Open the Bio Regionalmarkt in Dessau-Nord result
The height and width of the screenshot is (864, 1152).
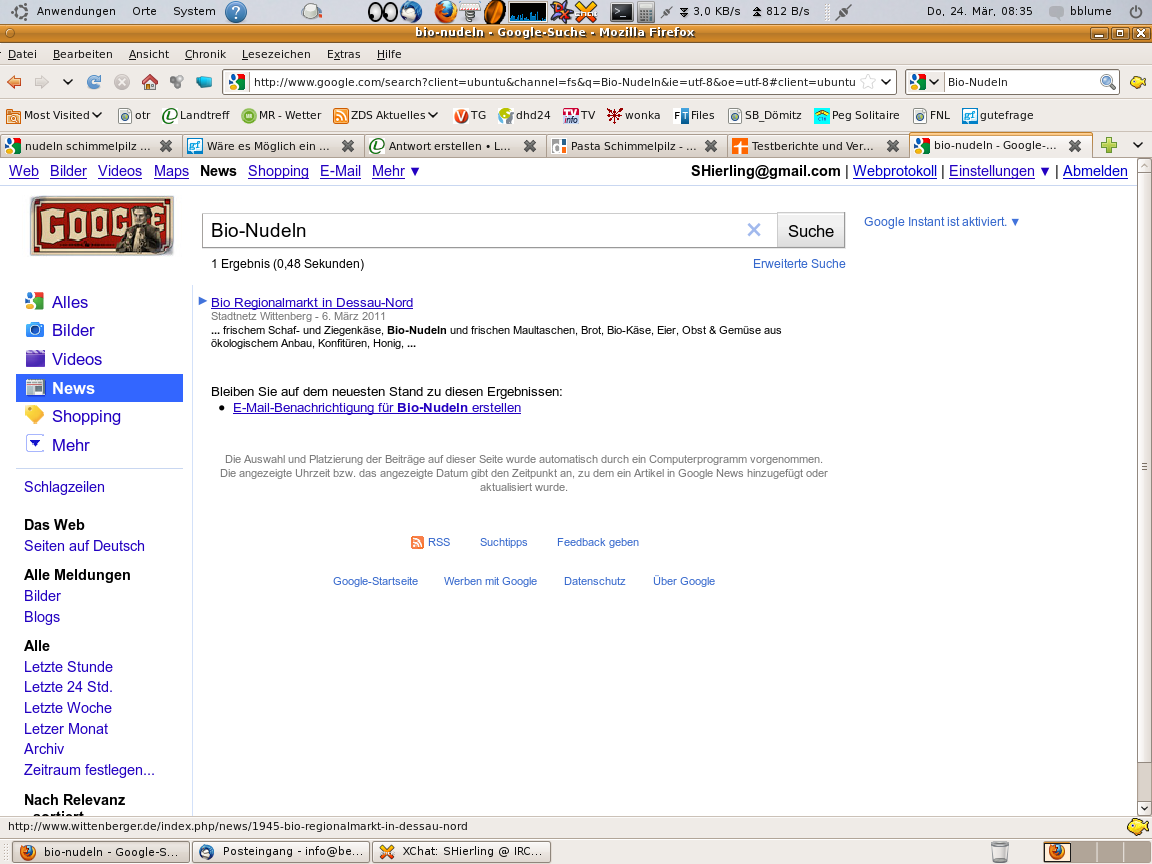(x=312, y=302)
